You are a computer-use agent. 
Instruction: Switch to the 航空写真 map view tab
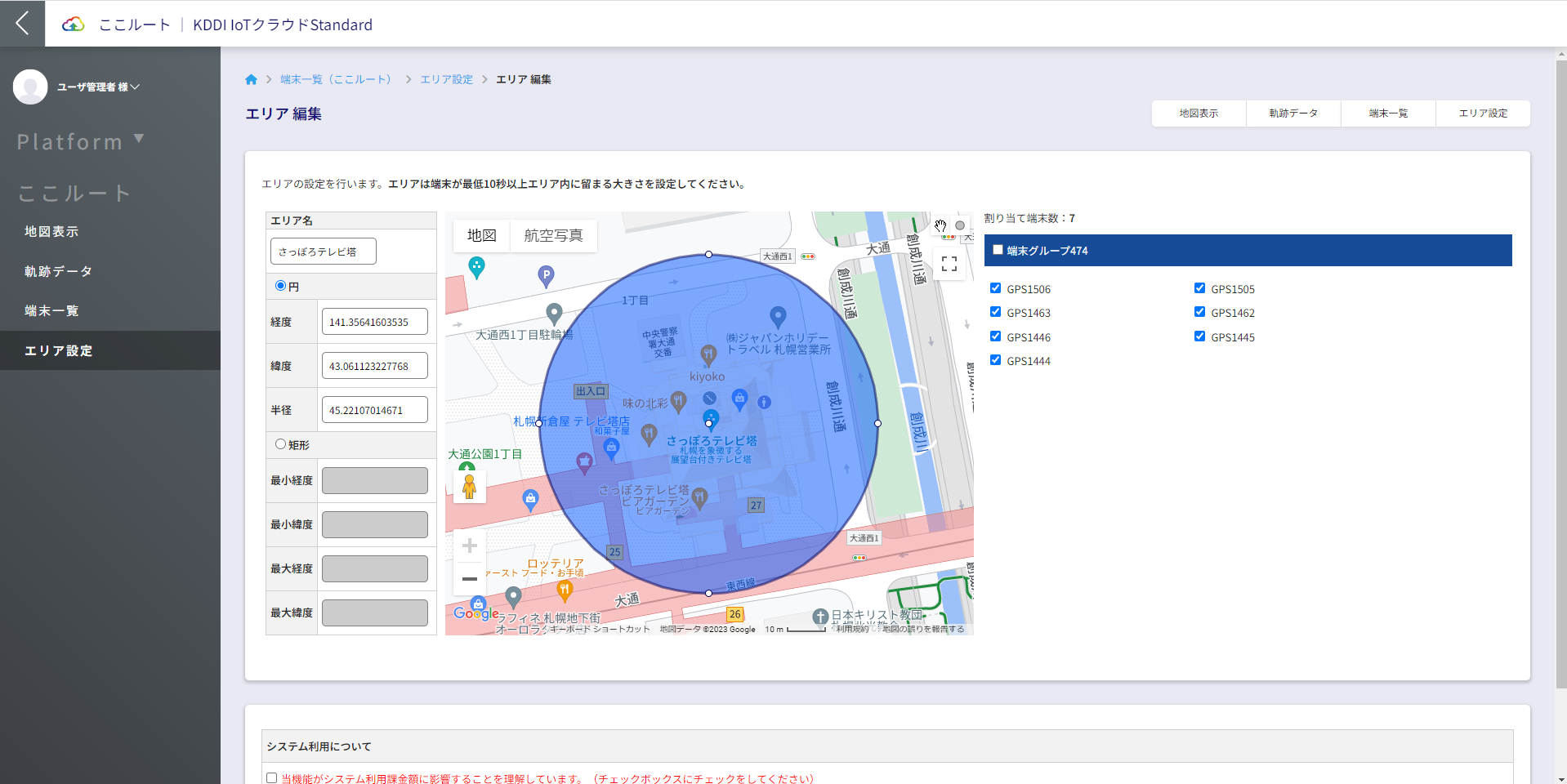552,235
